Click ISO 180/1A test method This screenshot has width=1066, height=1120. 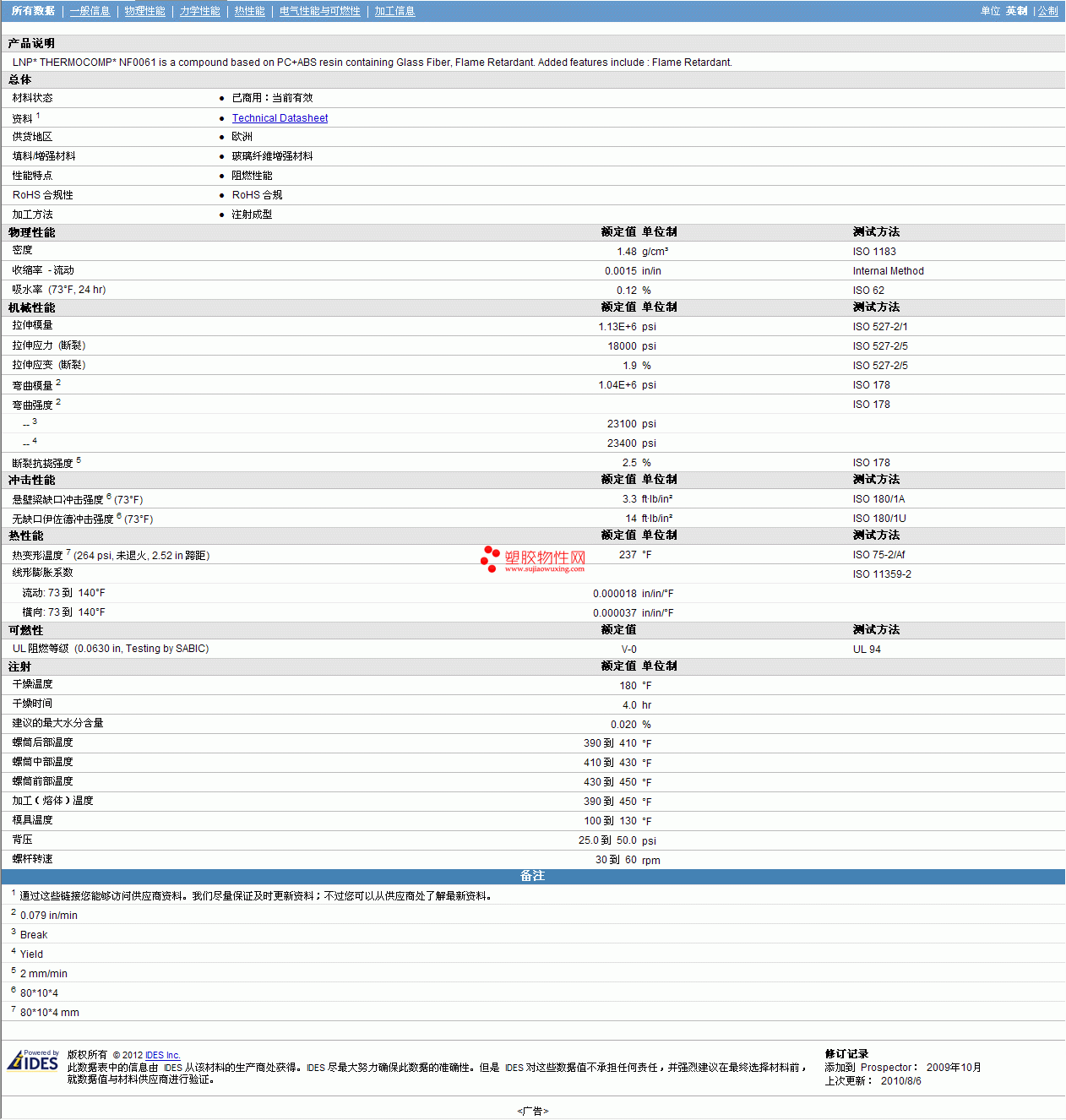tap(878, 499)
